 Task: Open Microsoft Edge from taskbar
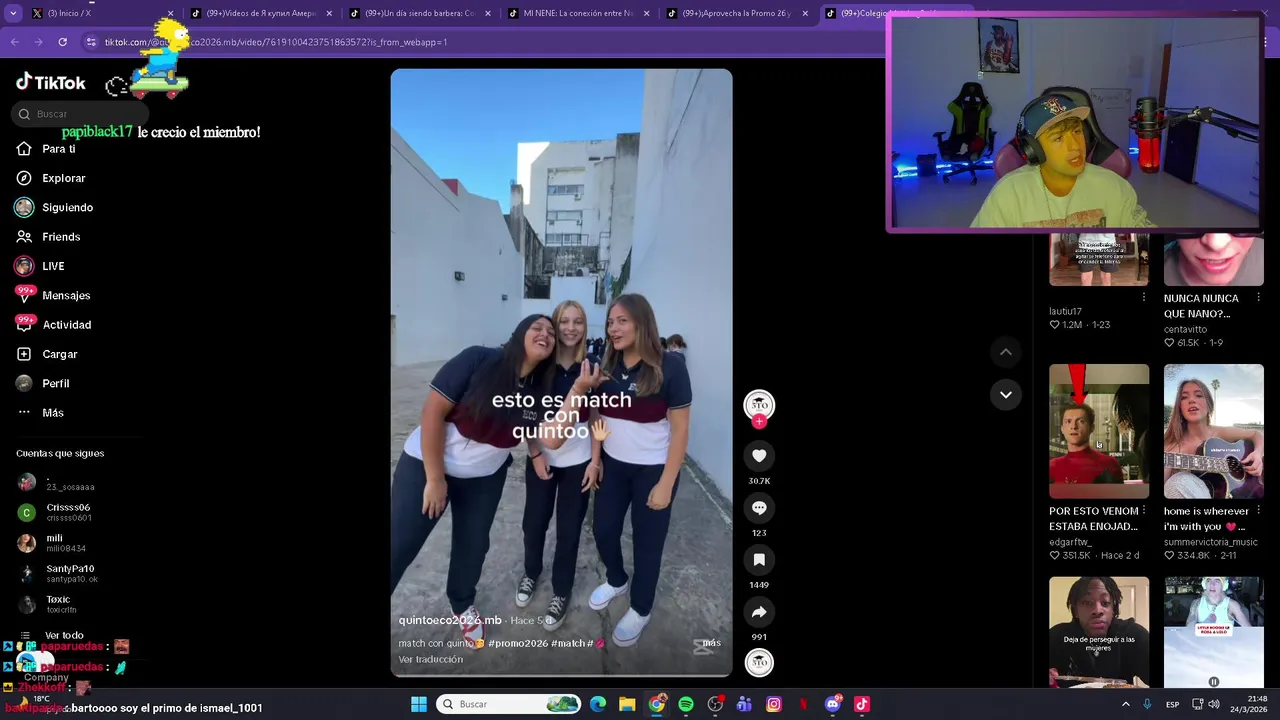pos(598,704)
